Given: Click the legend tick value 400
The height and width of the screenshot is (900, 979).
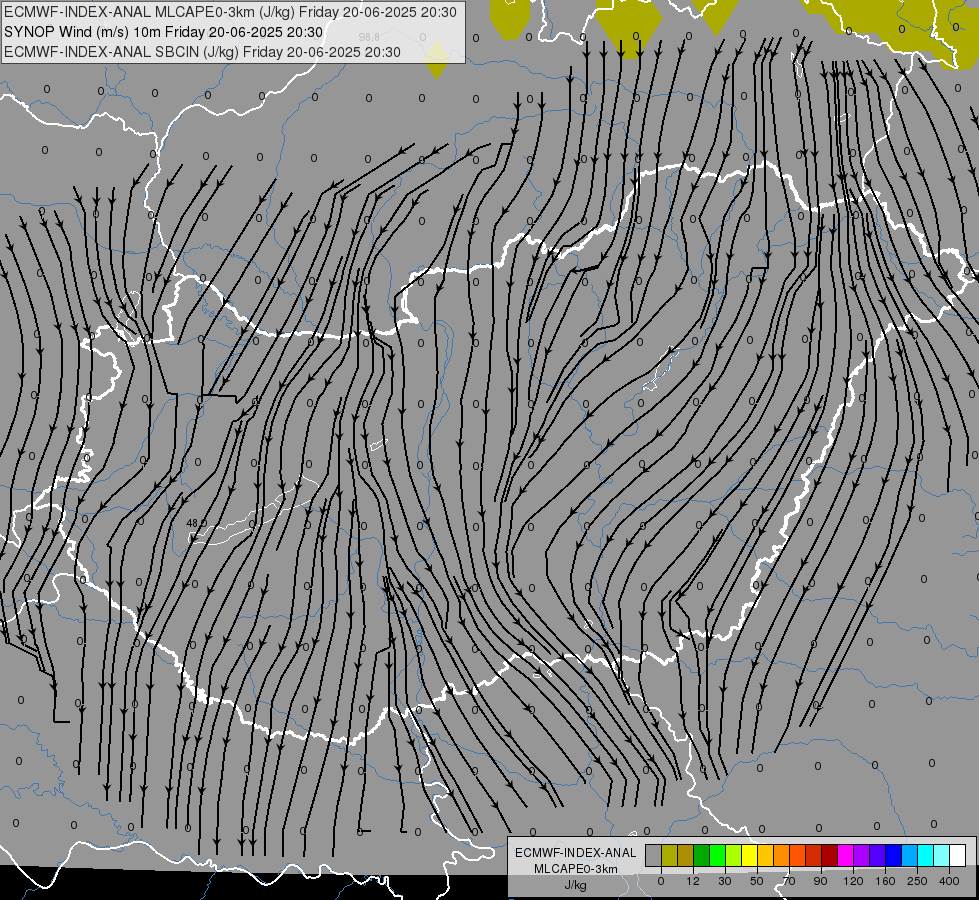Looking at the screenshot, I should pos(949,881).
